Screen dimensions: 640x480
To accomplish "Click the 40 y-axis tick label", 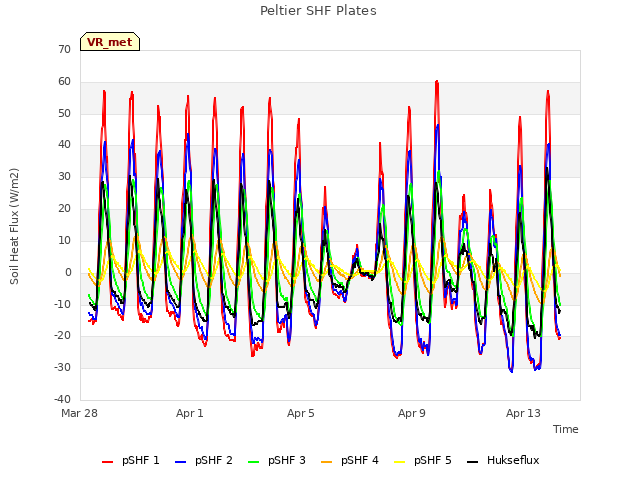I will 64,144.
